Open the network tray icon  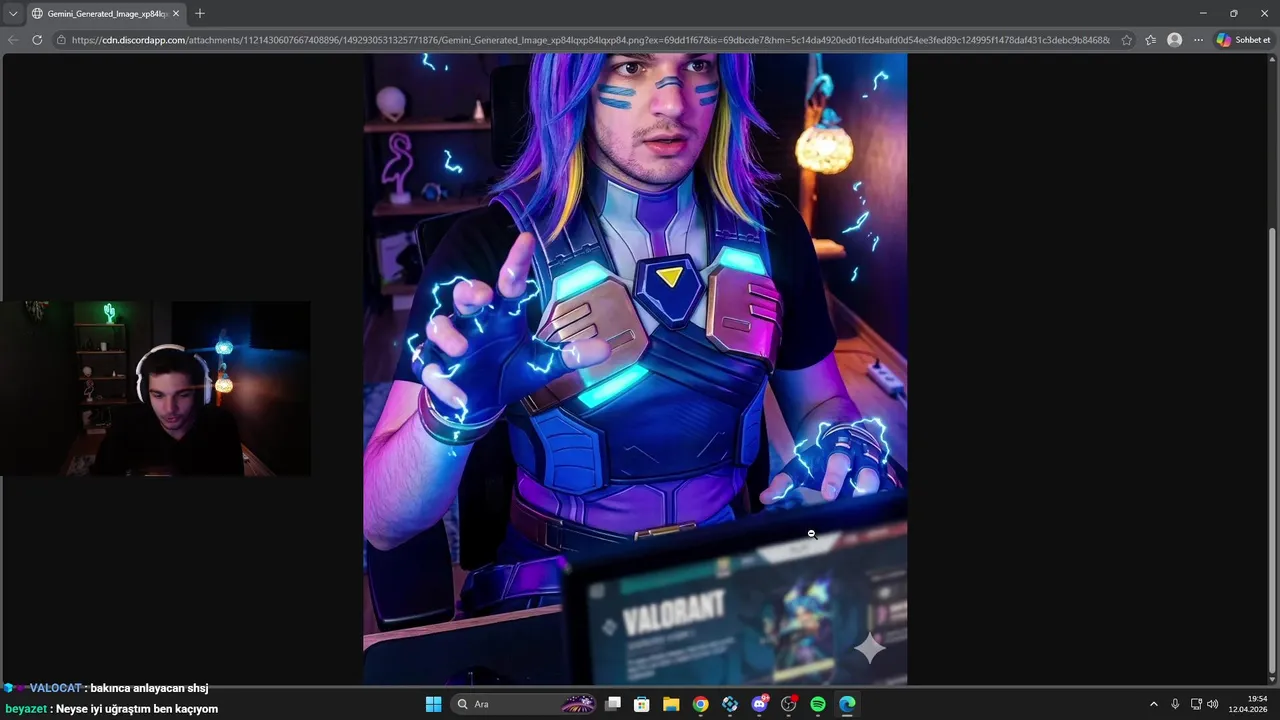click(1196, 704)
